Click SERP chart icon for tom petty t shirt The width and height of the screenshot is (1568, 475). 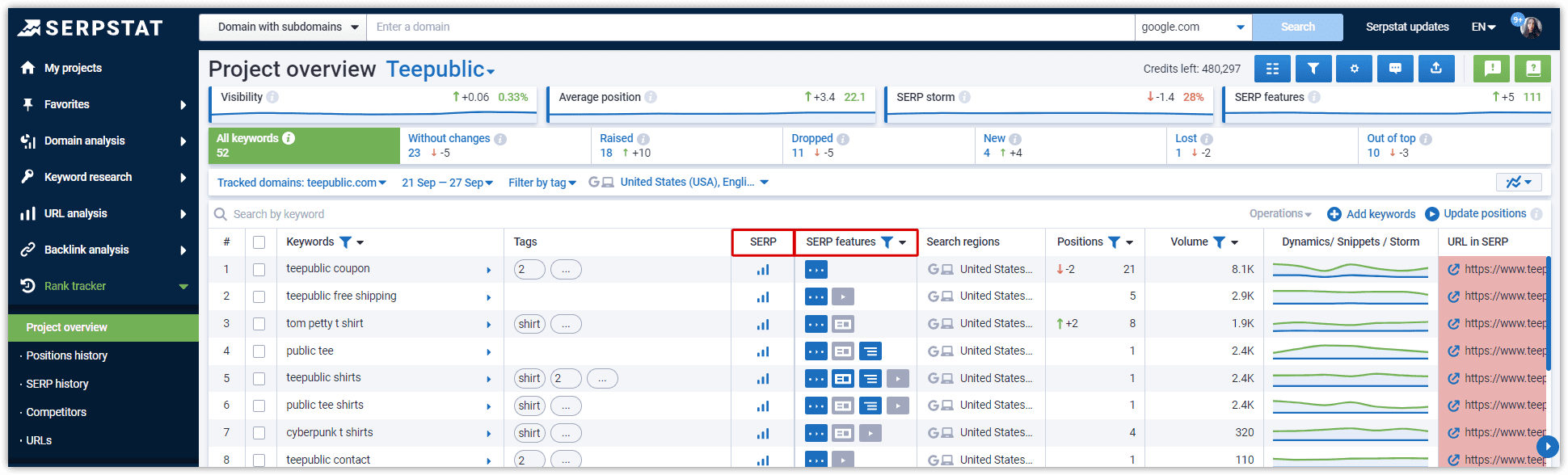click(x=763, y=324)
